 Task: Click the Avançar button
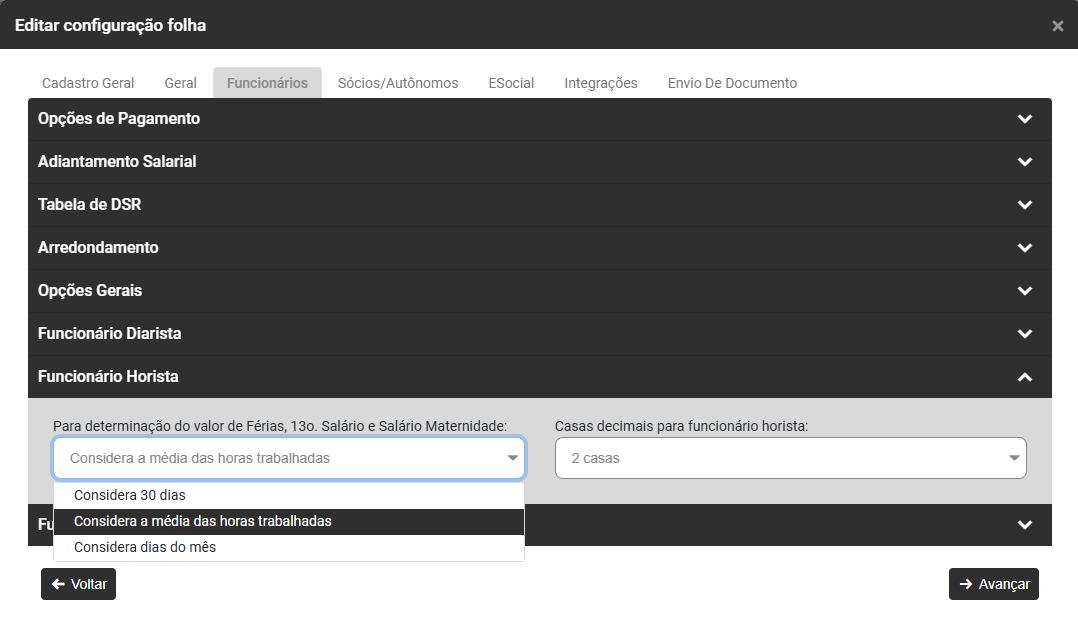click(x=993, y=584)
